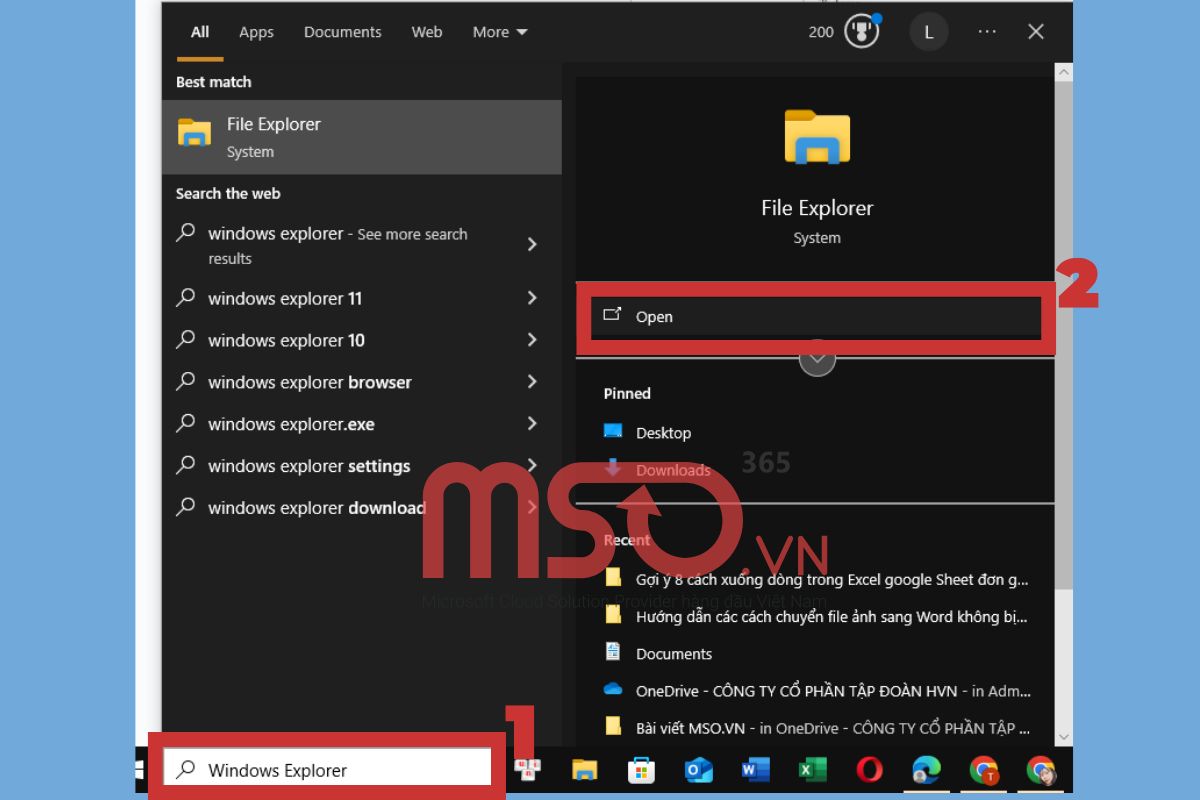Click the search icon beside windows explorer 11
The image size is (1200, 800).
point(186,297)
